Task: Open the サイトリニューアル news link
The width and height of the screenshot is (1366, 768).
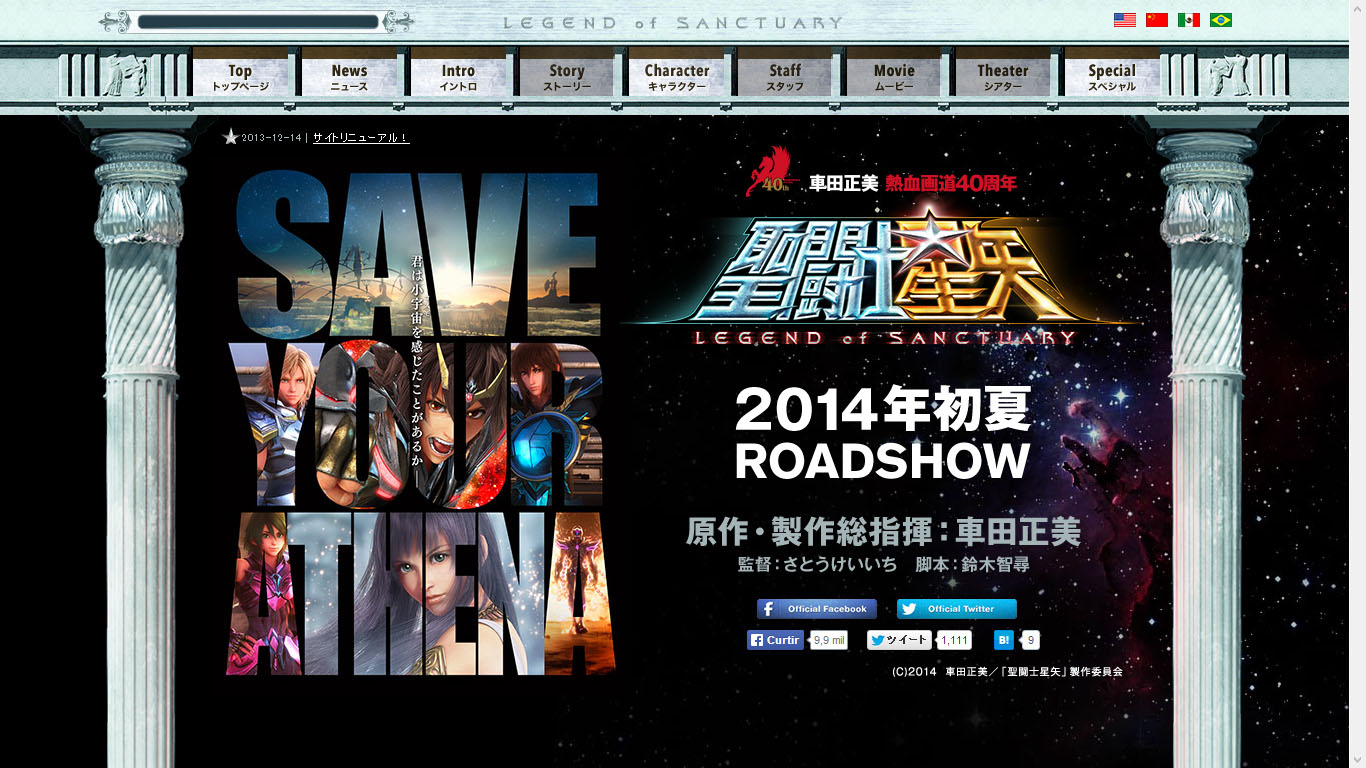Action: (361, 138)
